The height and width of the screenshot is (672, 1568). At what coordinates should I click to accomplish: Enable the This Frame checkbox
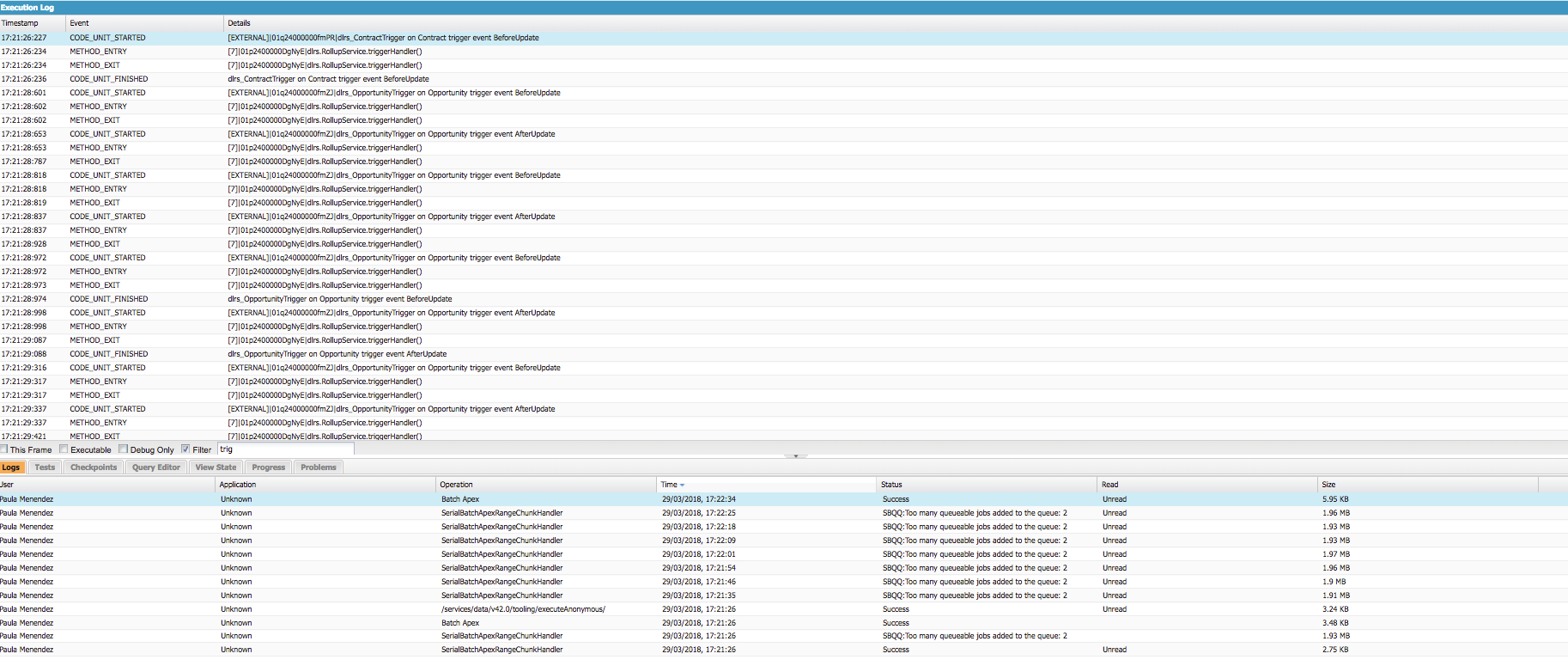point(4,449)
